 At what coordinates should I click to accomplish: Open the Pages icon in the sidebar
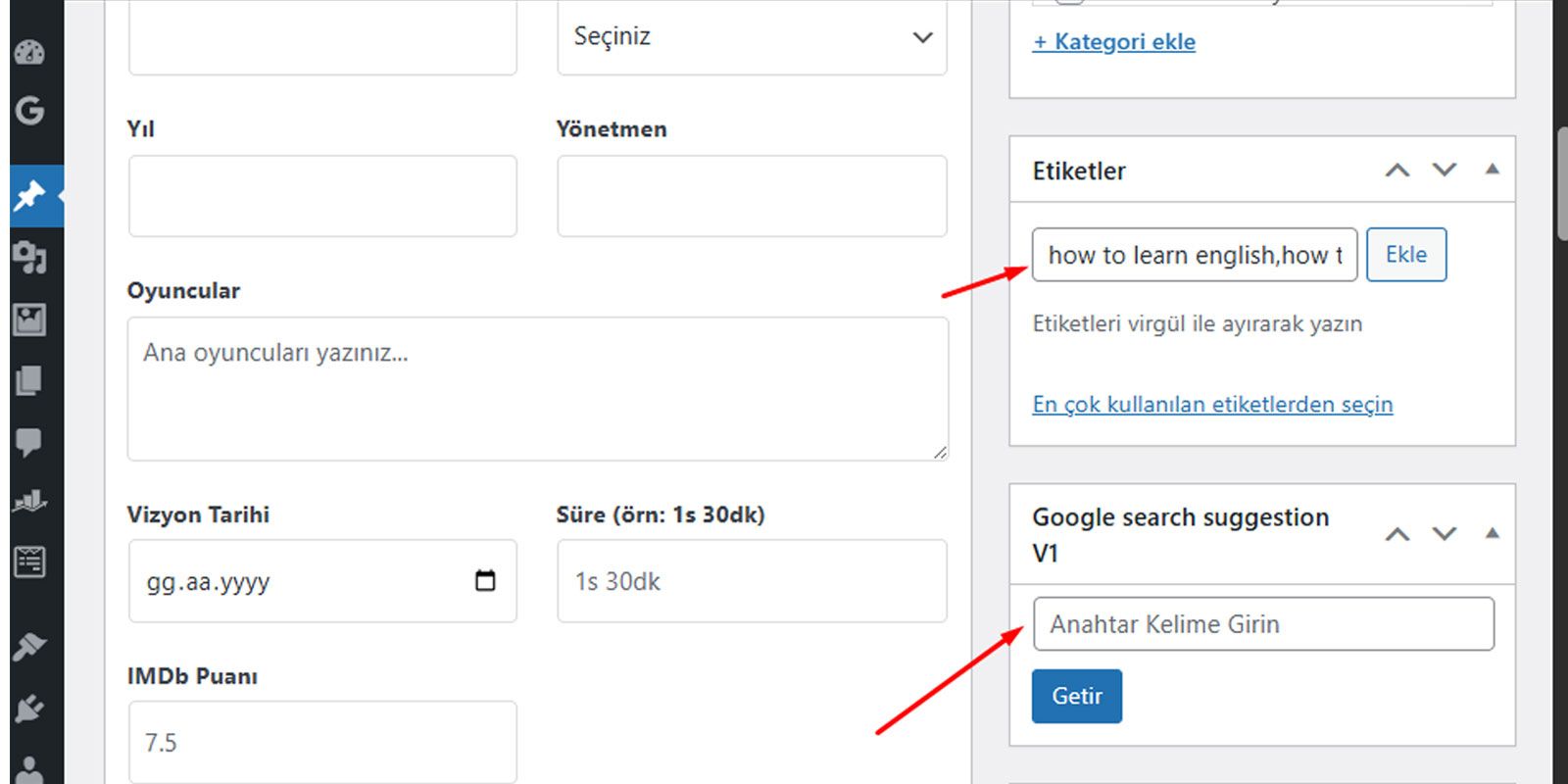29,380
